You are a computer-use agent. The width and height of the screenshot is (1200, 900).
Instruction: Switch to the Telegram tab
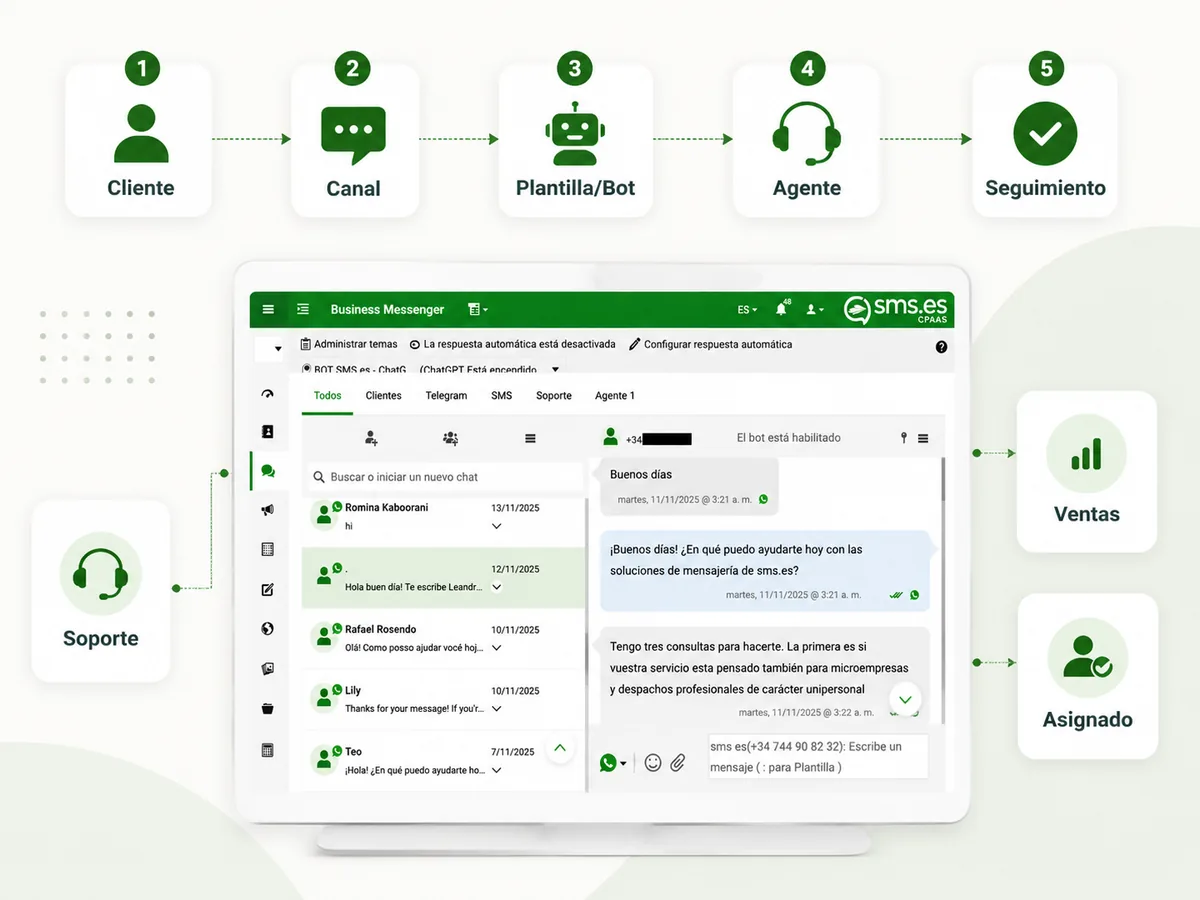(x=446, y=396)
